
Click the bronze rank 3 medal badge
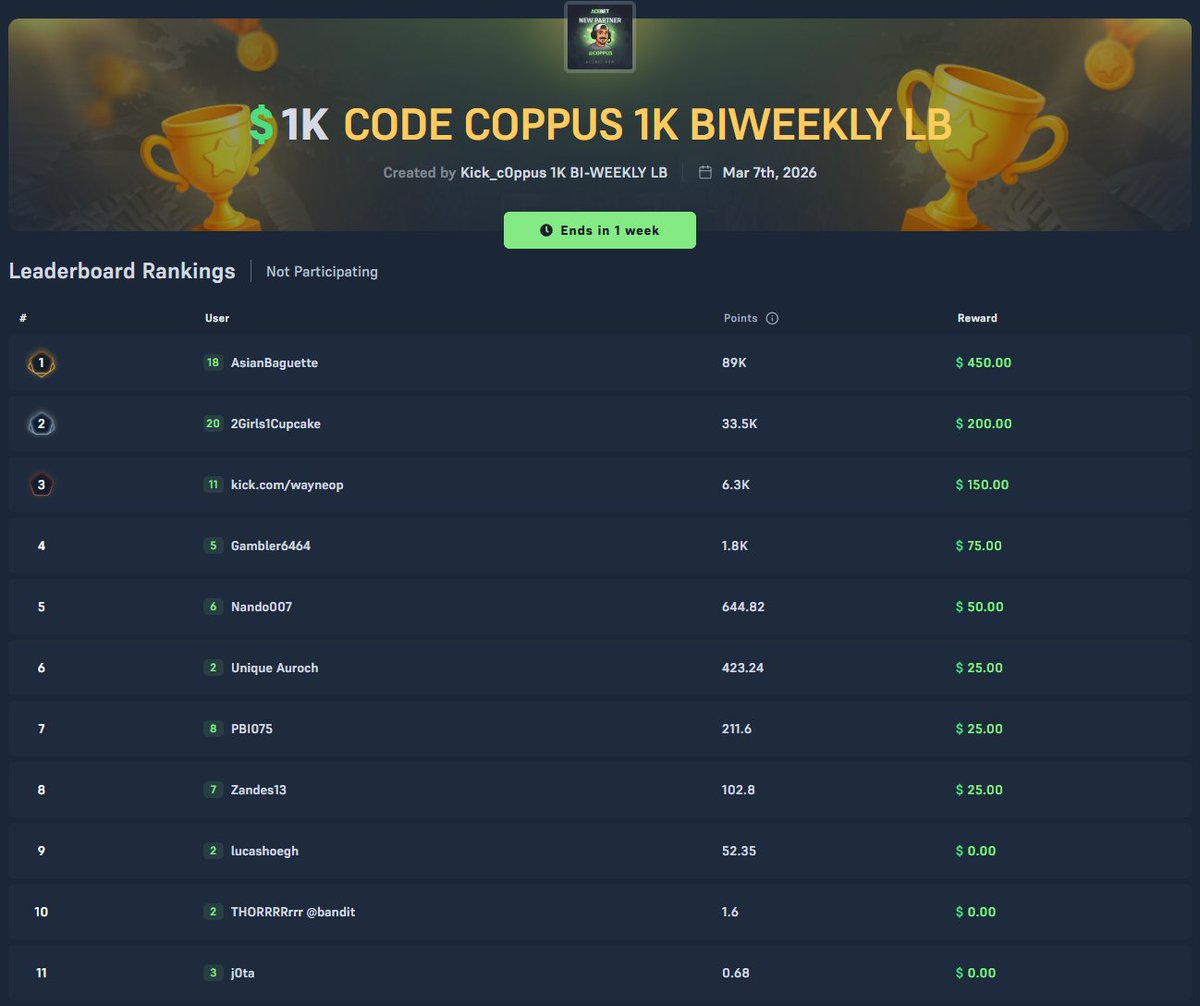tap(41, 485)
